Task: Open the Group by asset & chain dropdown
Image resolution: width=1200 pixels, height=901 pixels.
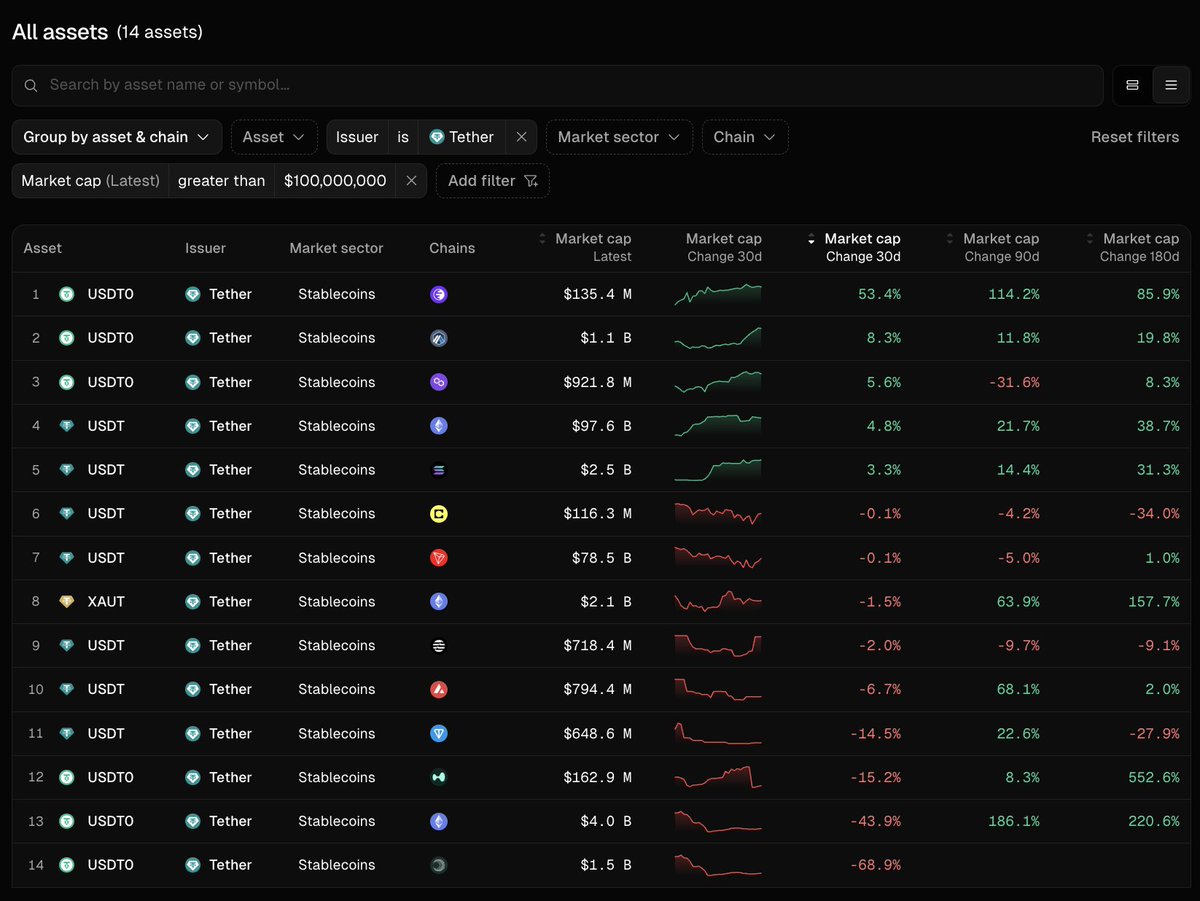Action: click(x=117, y=137)
